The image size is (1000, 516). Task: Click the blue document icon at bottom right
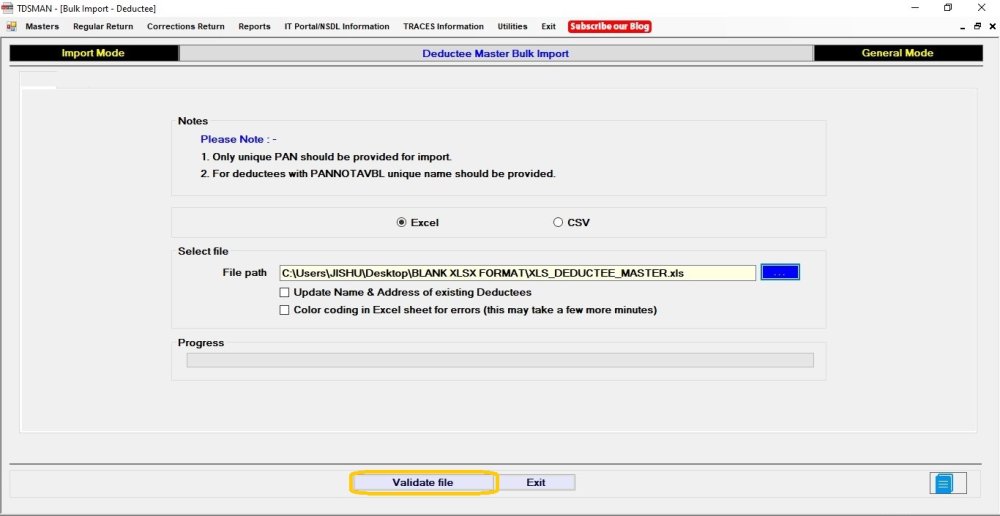click(x=944, y=483)
